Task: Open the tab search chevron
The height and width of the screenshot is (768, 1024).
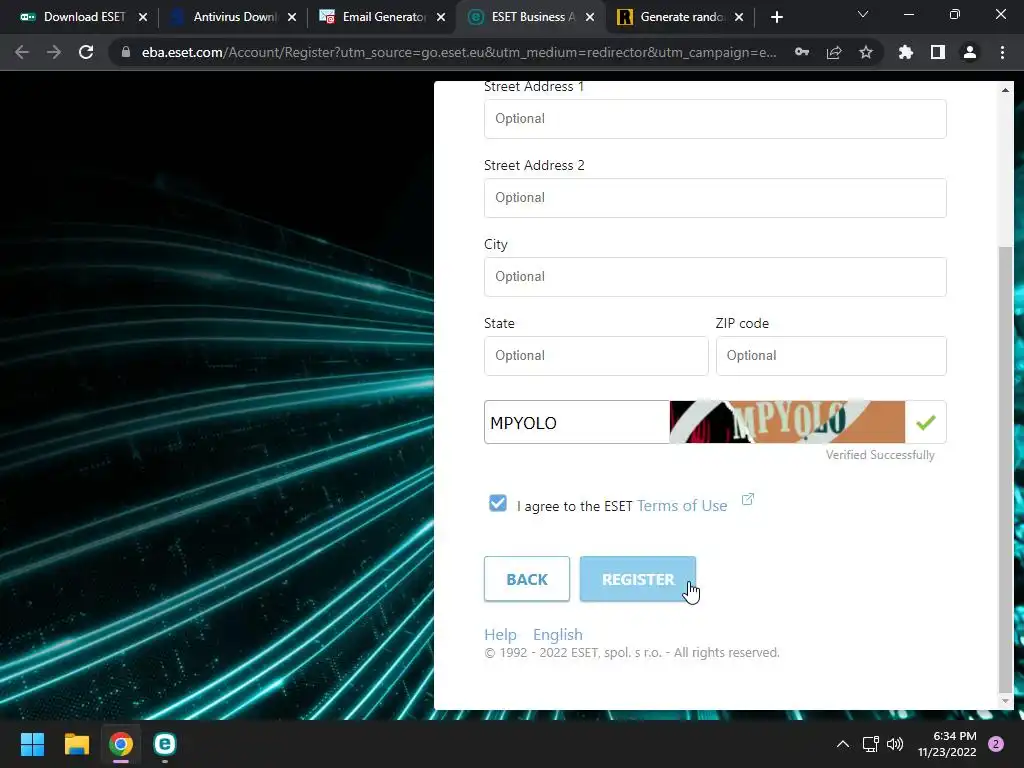Action: coord(863,14)
